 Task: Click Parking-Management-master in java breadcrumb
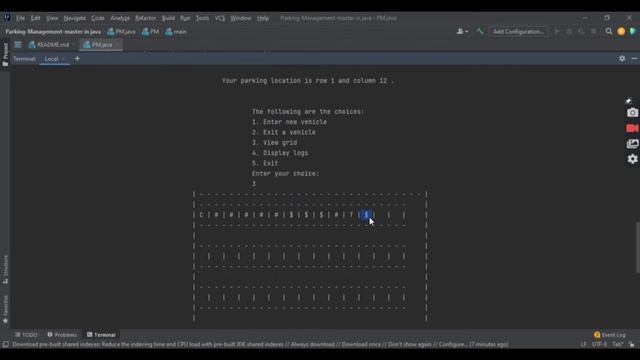53,31
